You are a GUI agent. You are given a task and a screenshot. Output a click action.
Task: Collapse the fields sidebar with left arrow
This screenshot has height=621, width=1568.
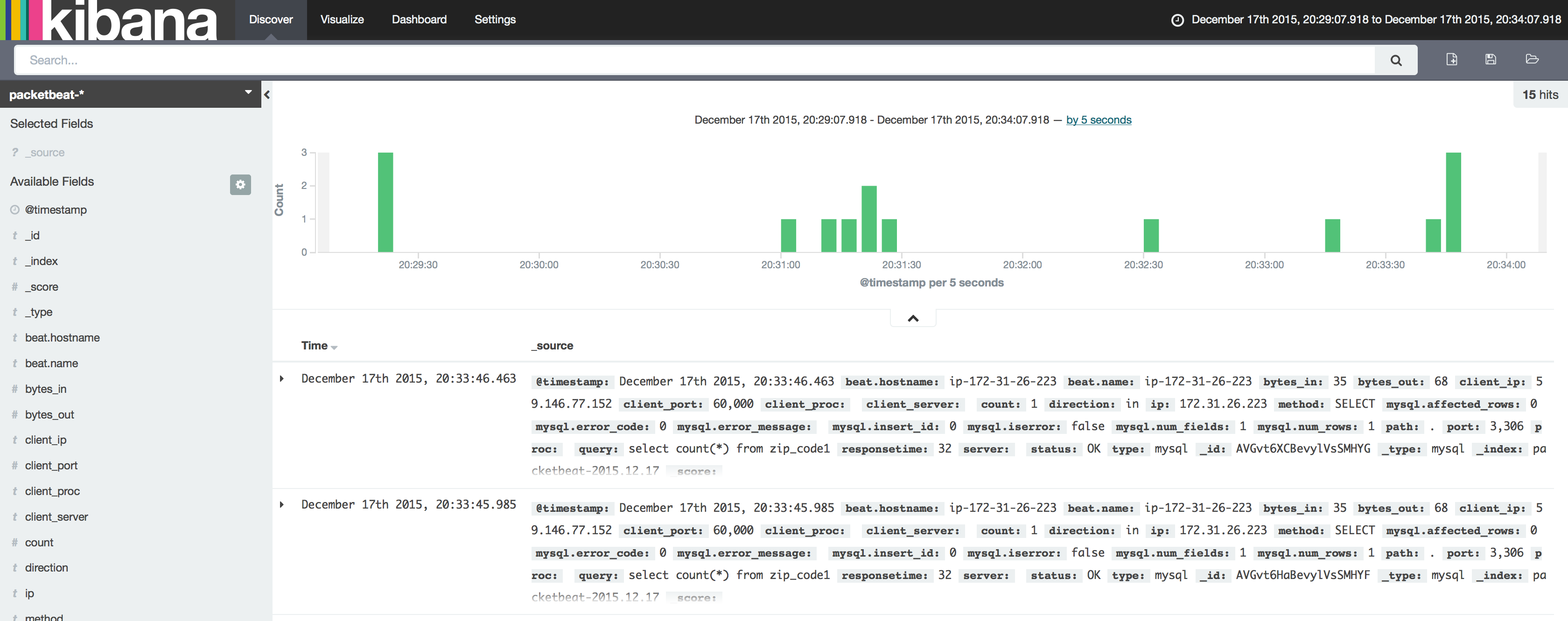click(266, 94)
